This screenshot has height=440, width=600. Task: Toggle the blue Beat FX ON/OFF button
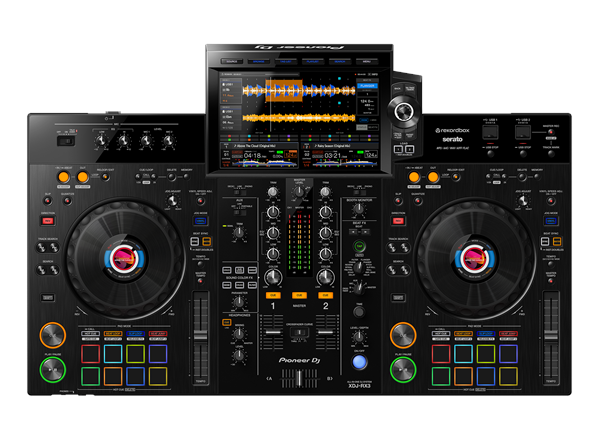(359, 362)
